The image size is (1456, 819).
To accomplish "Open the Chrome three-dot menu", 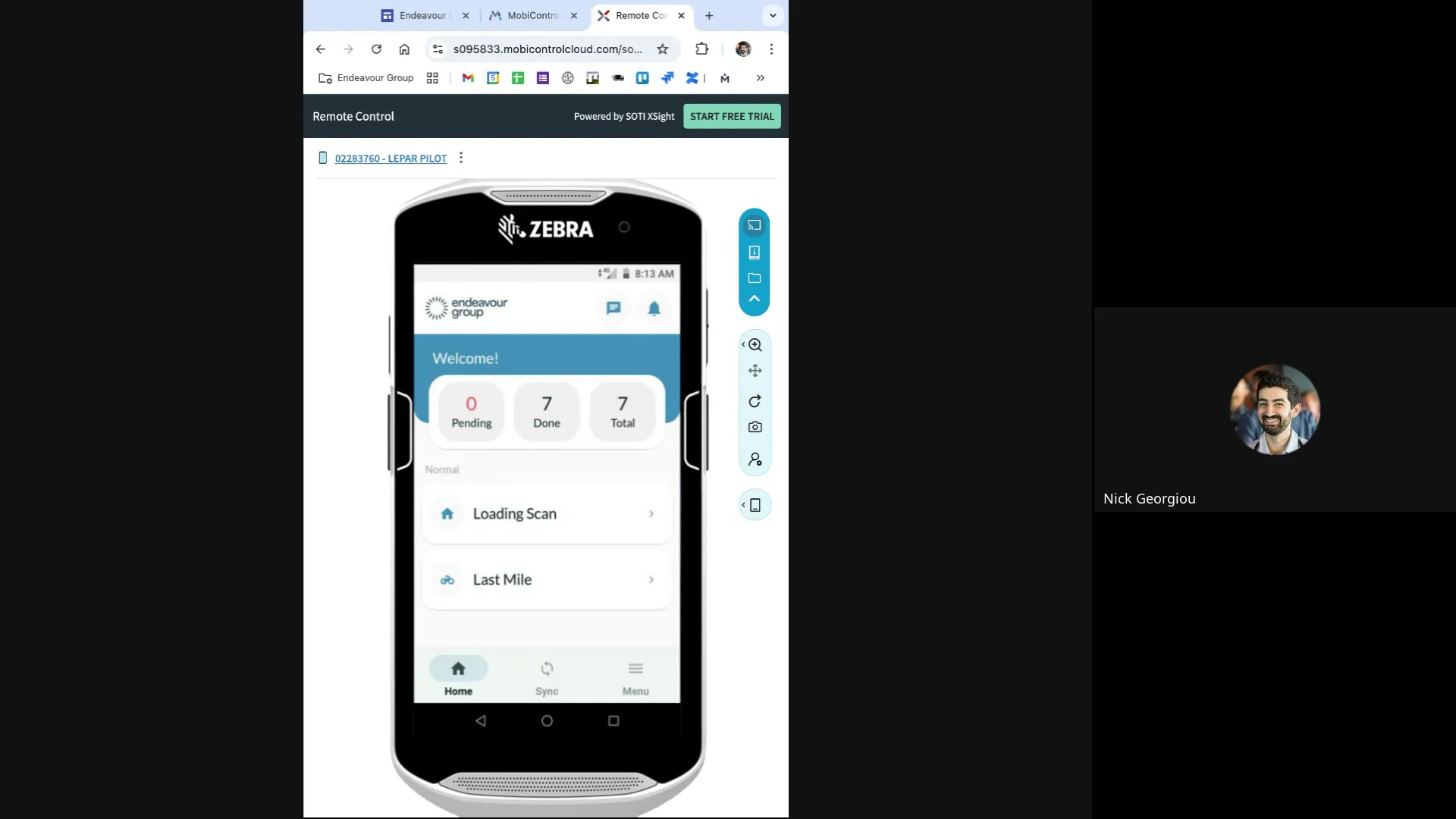I will point(771,49).
